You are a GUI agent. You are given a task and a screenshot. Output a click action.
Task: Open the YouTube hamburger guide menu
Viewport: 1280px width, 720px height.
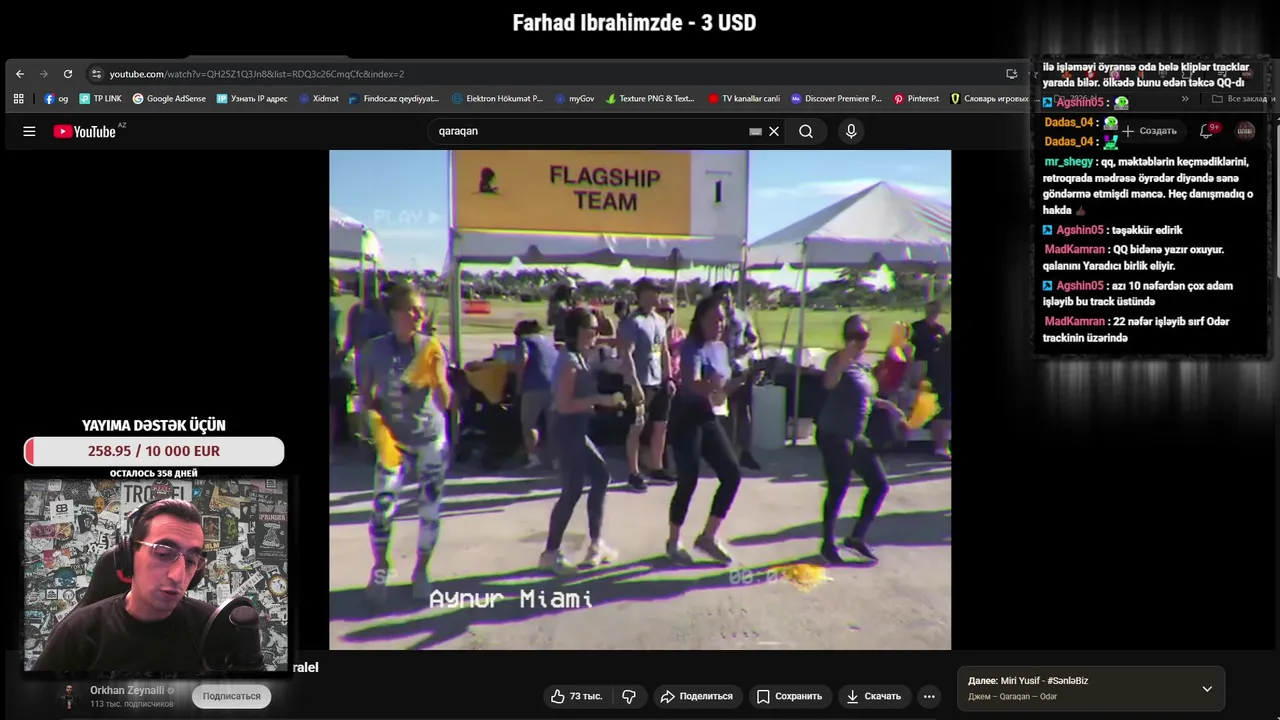(x=29, y=131)
